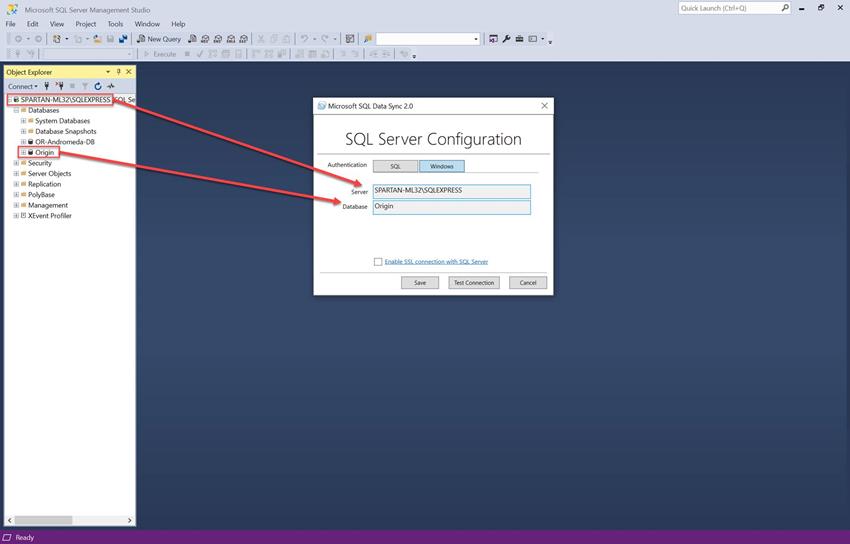Click the New Query toolbar button
850x544 pixels.
(159, 39)
